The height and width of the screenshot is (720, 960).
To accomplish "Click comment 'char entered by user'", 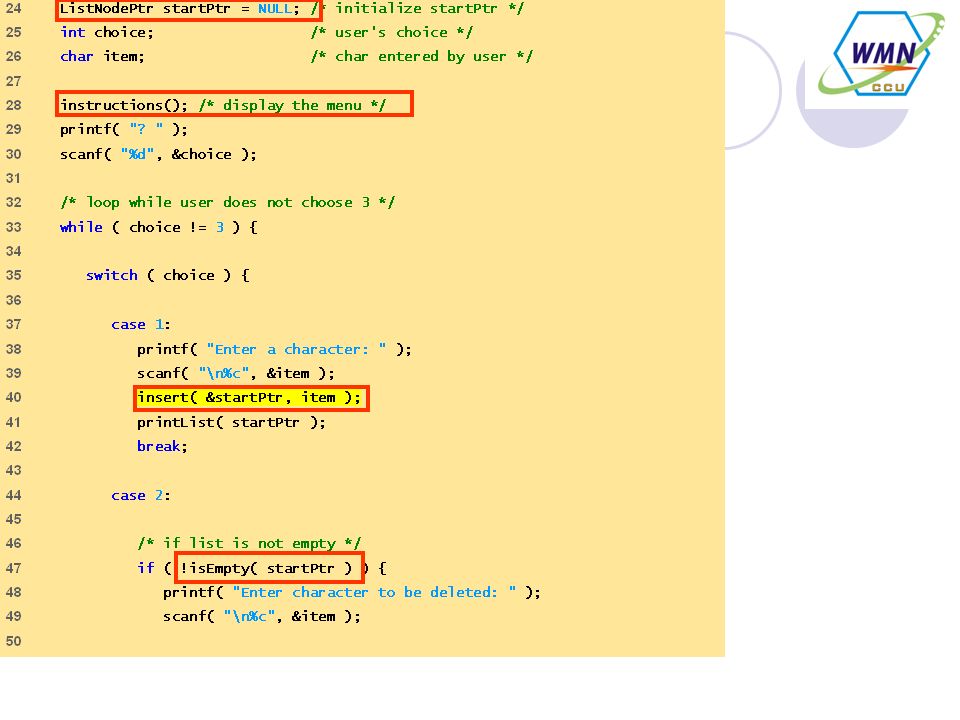I will tap(421, 56).
